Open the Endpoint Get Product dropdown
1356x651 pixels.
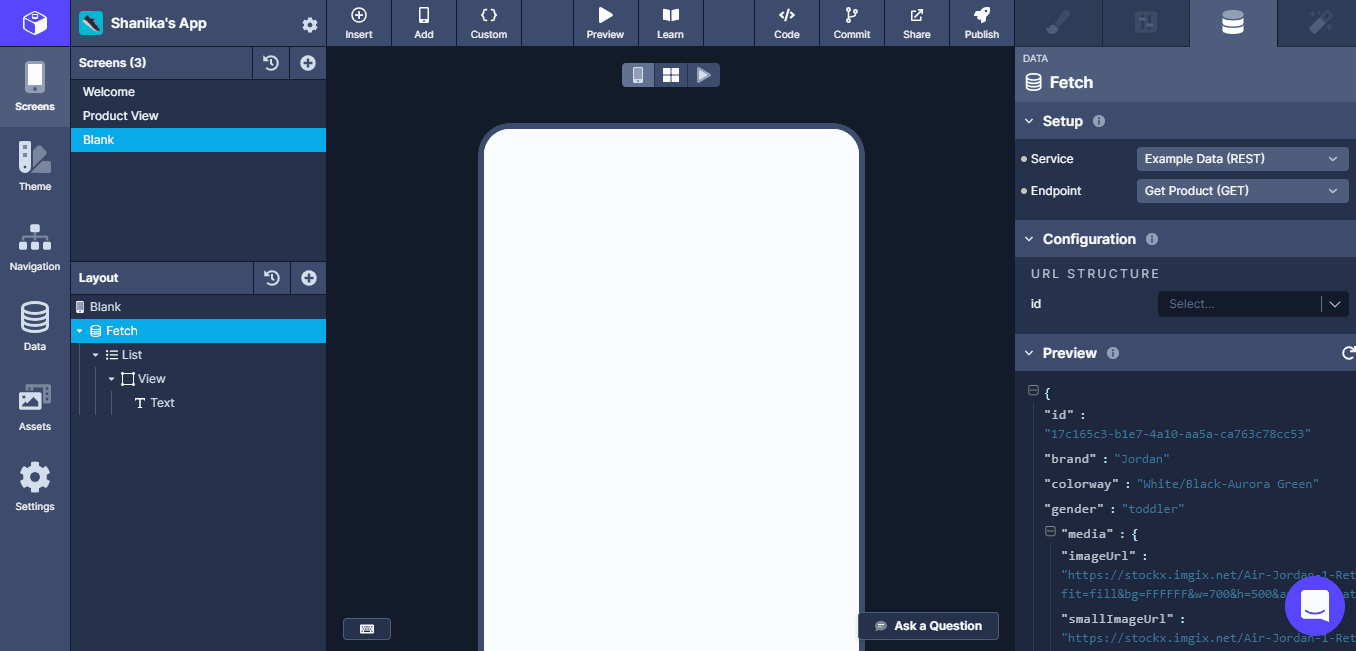(1242, 191)
